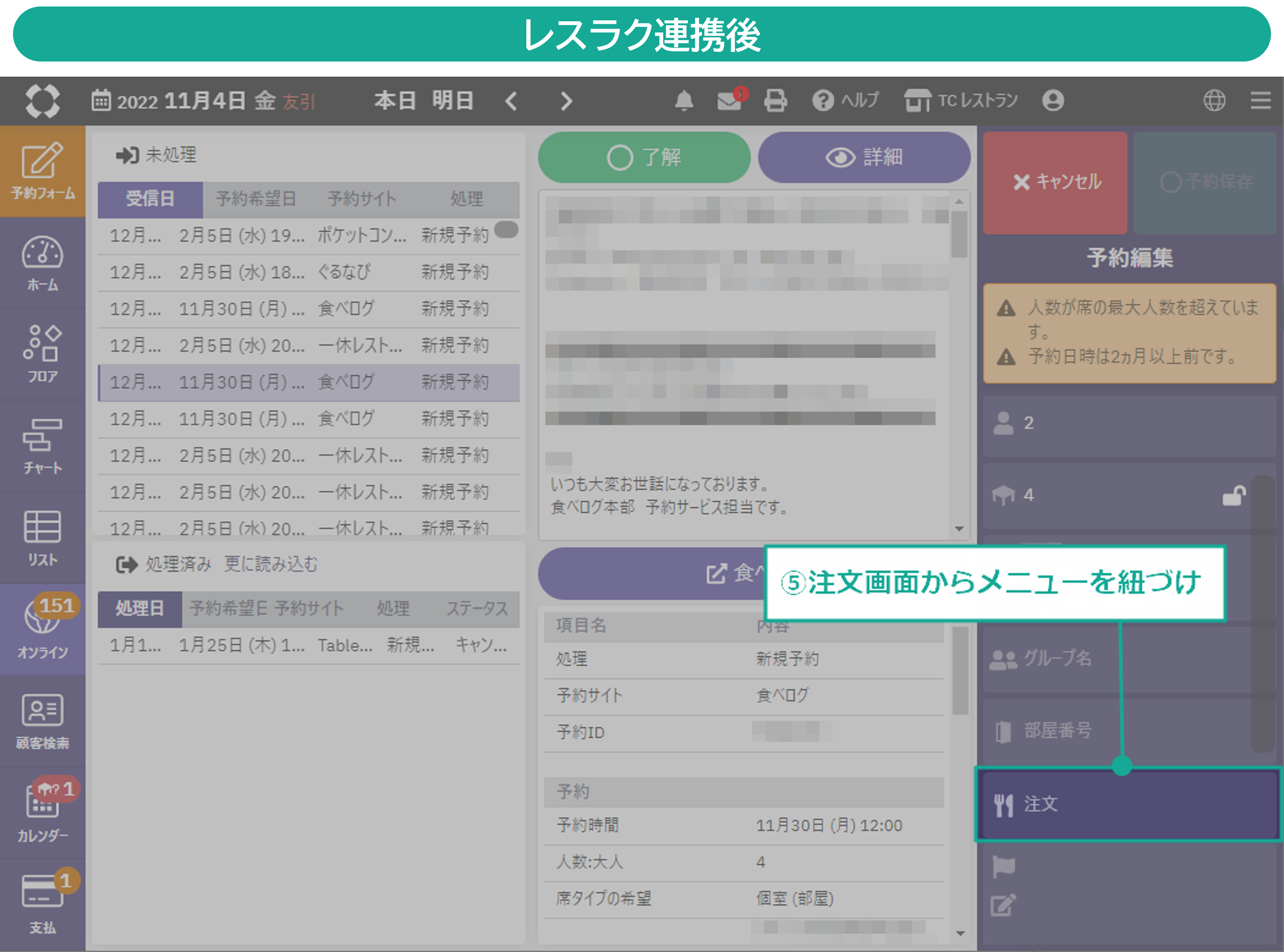Open the user account icon

pos(1052,101)
